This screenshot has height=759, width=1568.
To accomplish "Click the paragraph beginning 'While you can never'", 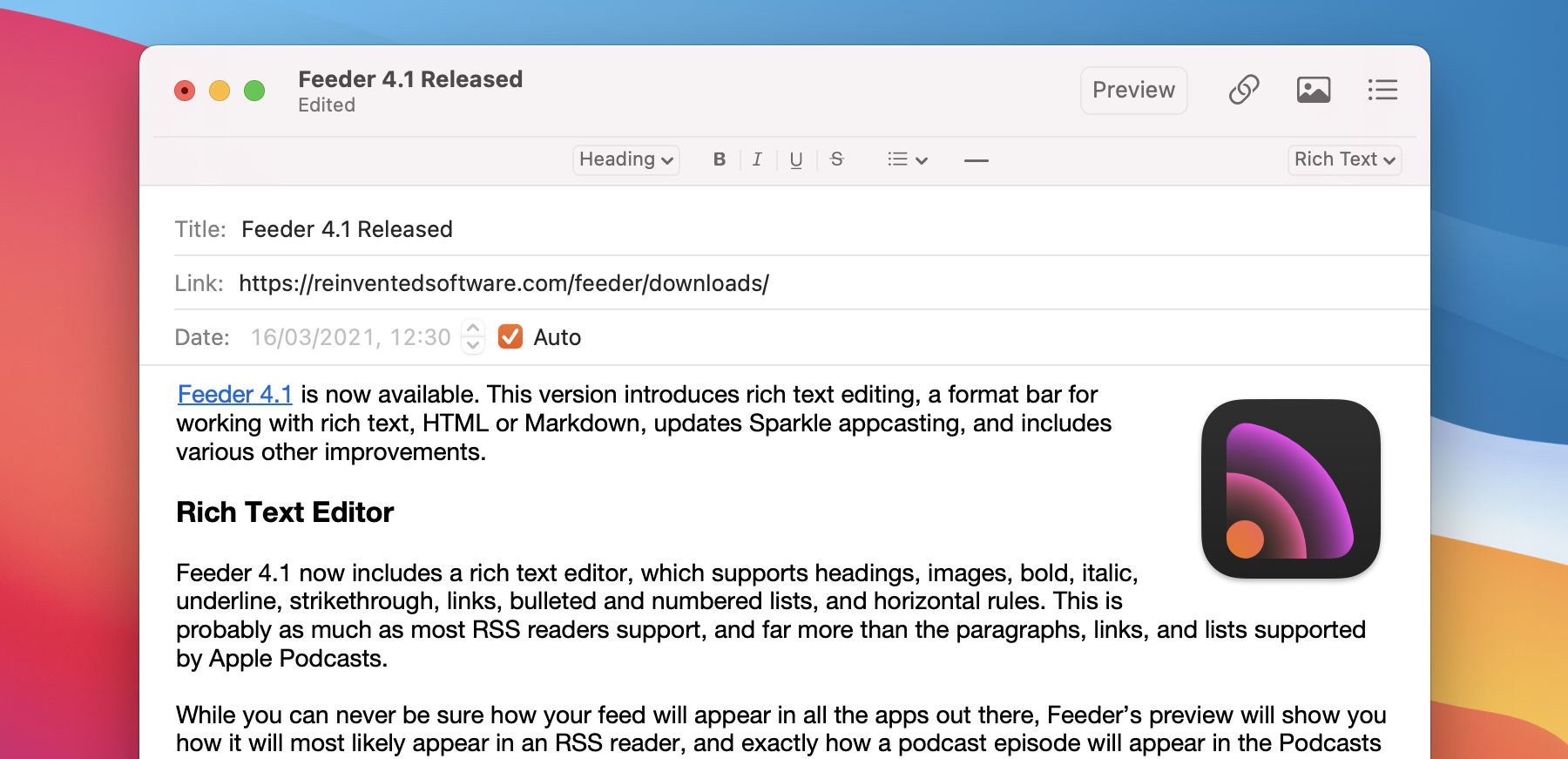I will pos(781,729).
